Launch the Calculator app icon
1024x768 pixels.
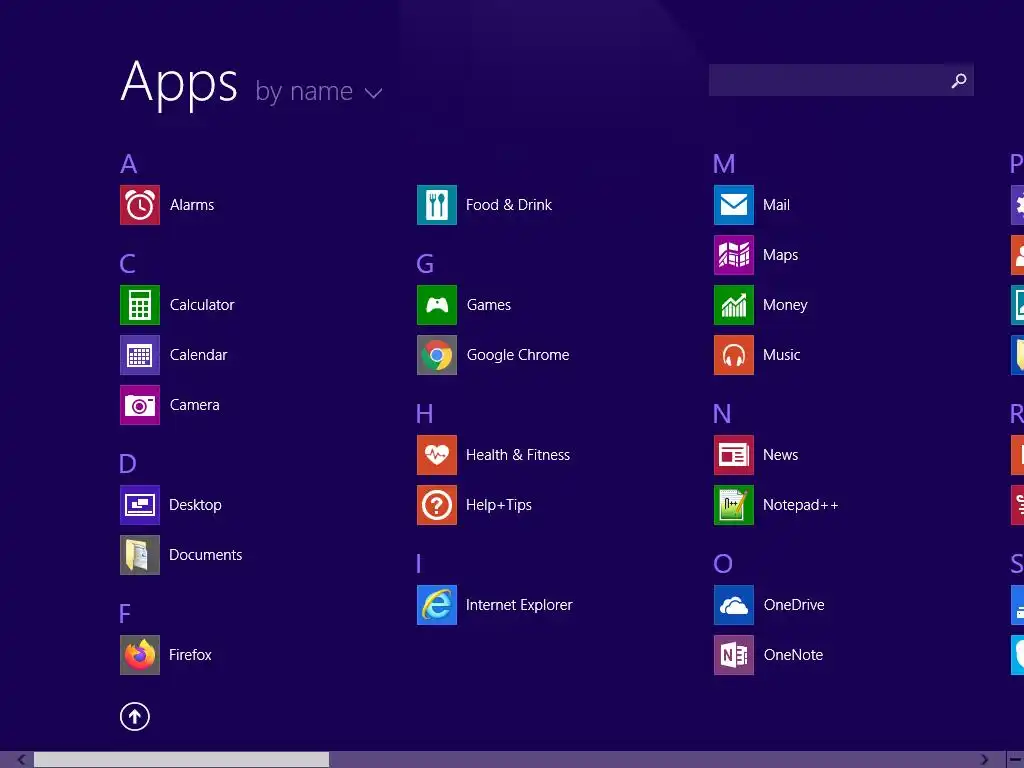(140, 305)
